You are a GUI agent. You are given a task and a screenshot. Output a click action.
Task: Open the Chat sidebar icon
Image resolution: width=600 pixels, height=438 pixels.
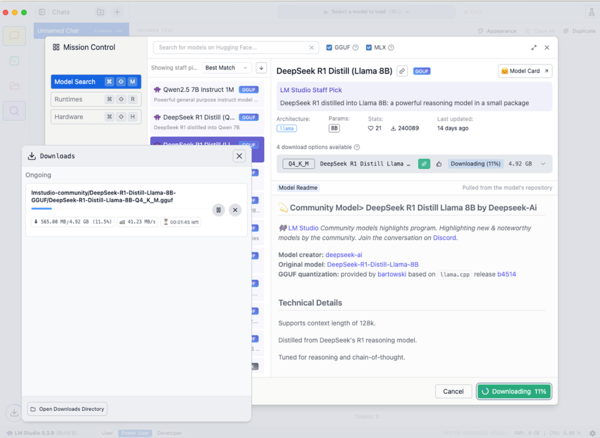click(x=15, y=36)
